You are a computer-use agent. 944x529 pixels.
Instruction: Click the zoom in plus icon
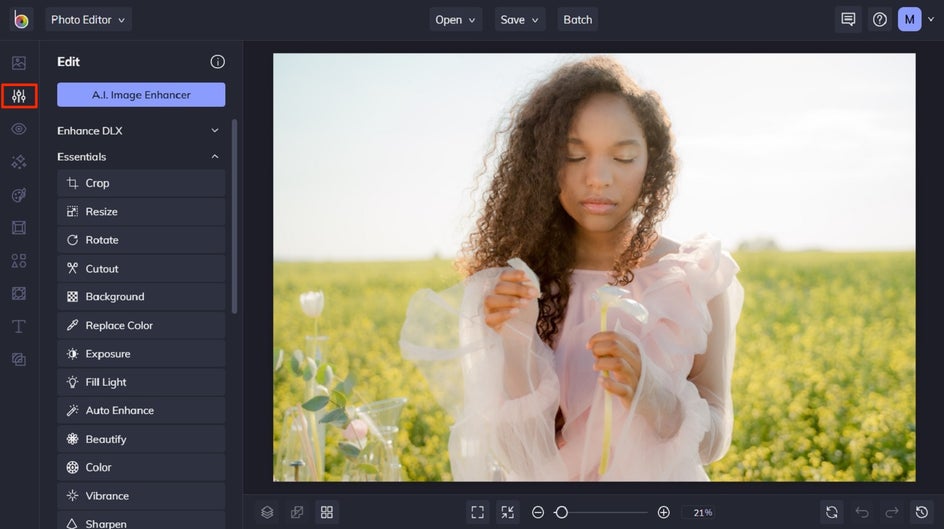[x=663, y=512]
